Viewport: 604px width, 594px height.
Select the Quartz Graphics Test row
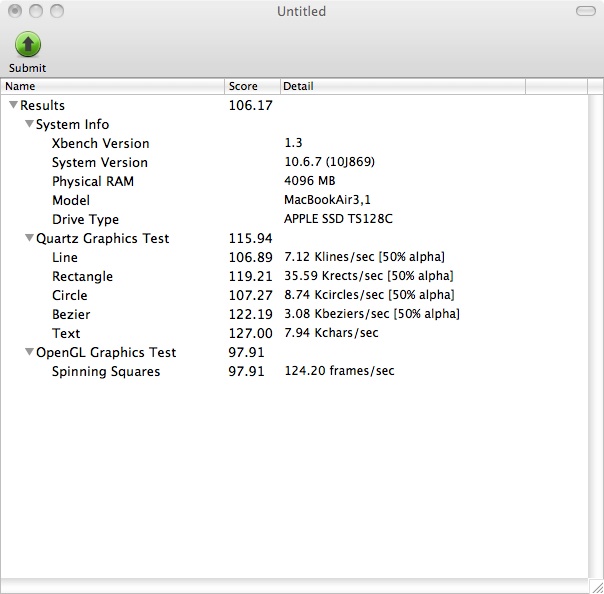(294, 238)
